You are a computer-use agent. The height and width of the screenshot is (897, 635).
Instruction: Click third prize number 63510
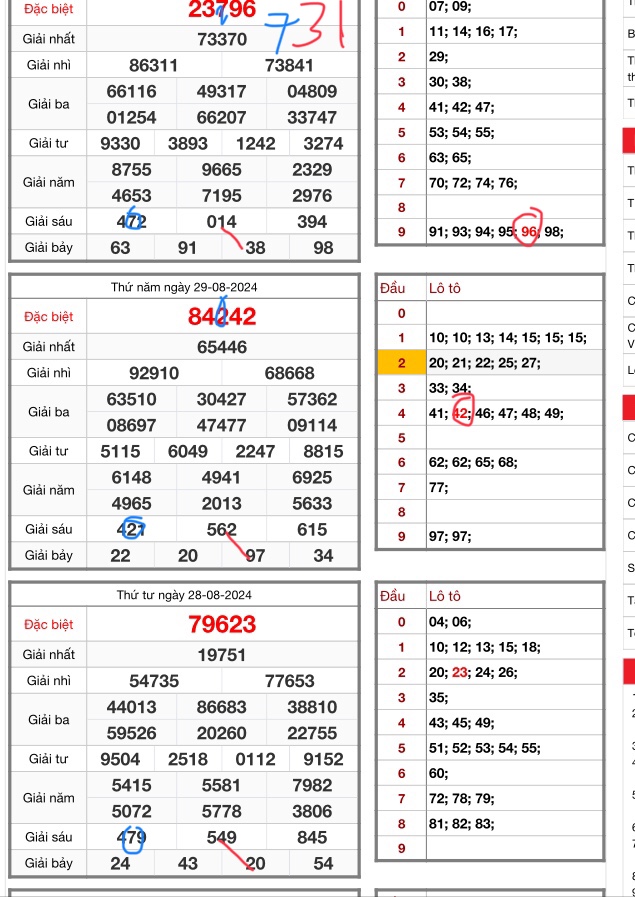pyautogui.click(x=132, y=399)
